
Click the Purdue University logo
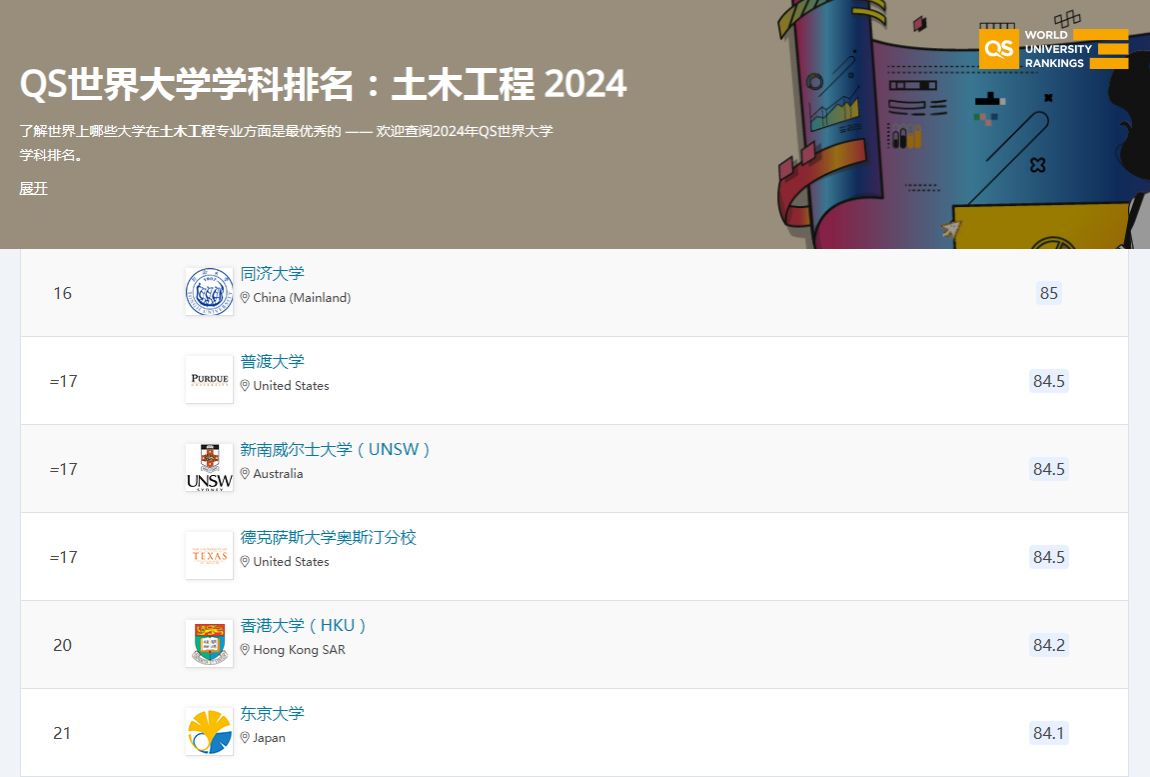[209, 379]
